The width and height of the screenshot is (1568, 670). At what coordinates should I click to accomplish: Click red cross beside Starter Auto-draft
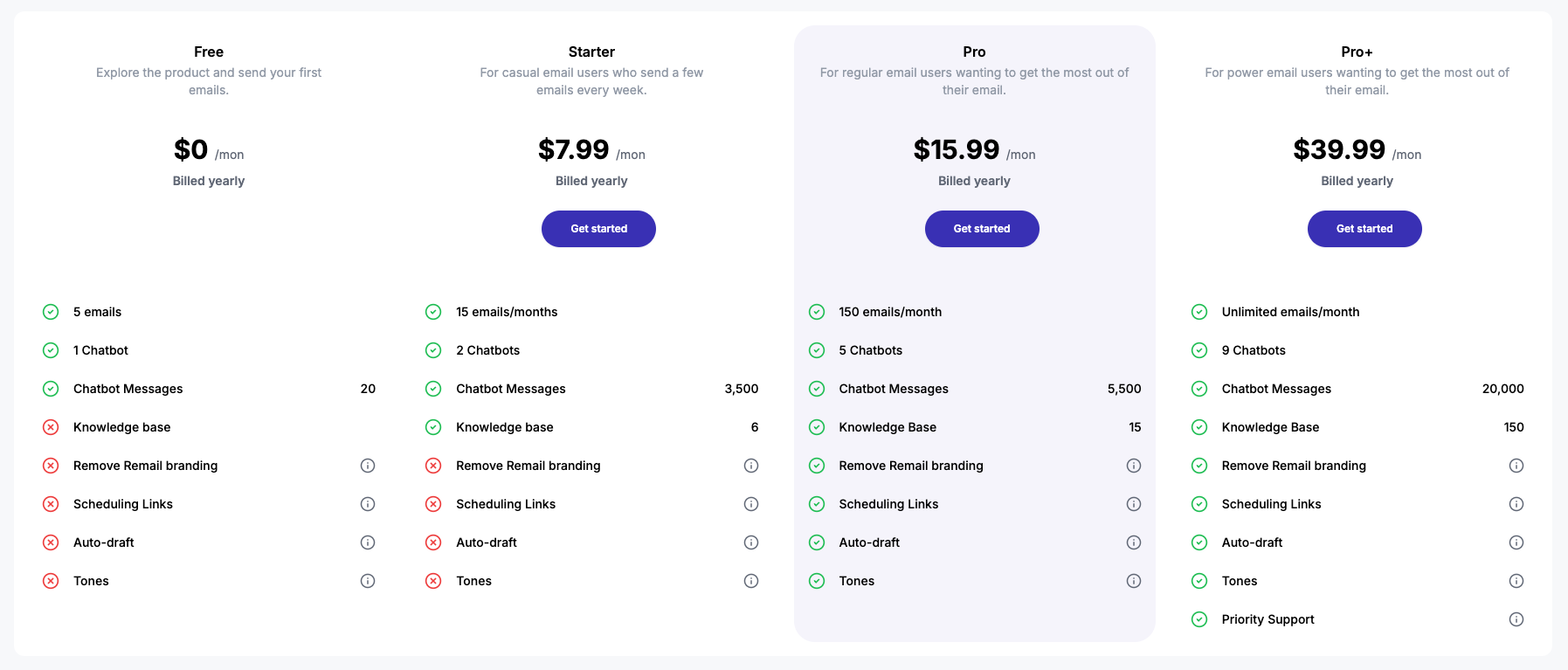433,542
